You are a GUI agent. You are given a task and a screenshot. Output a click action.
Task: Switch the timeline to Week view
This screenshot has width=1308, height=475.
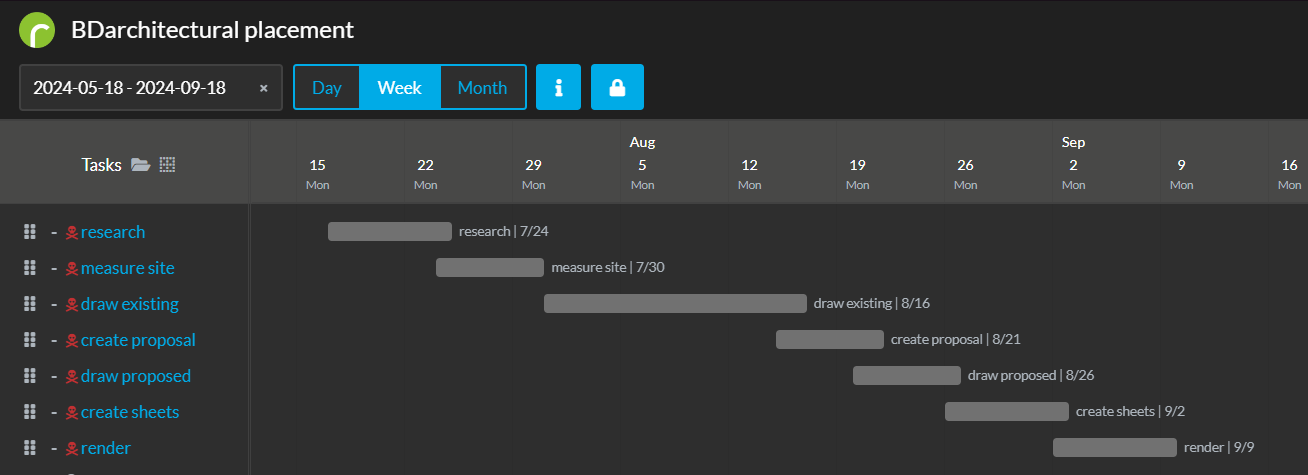coord(400,87)
